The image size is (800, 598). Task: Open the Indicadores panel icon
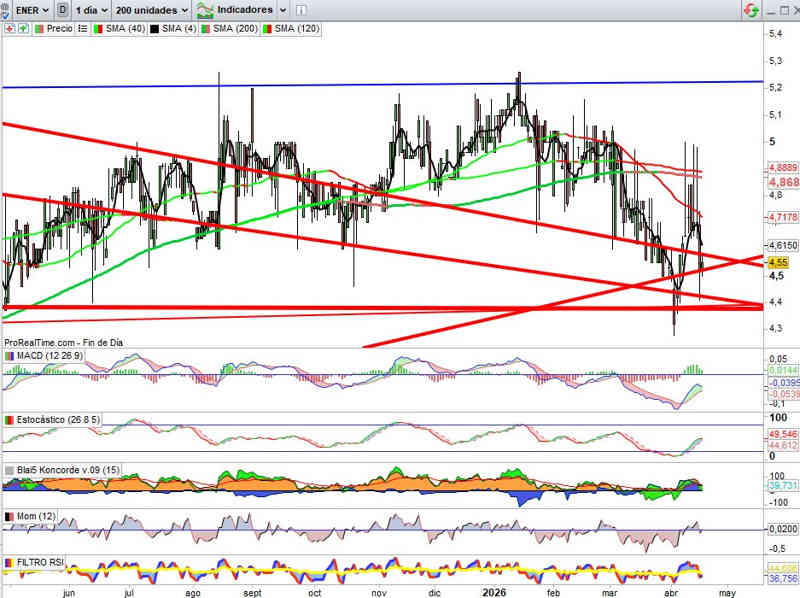206,9
